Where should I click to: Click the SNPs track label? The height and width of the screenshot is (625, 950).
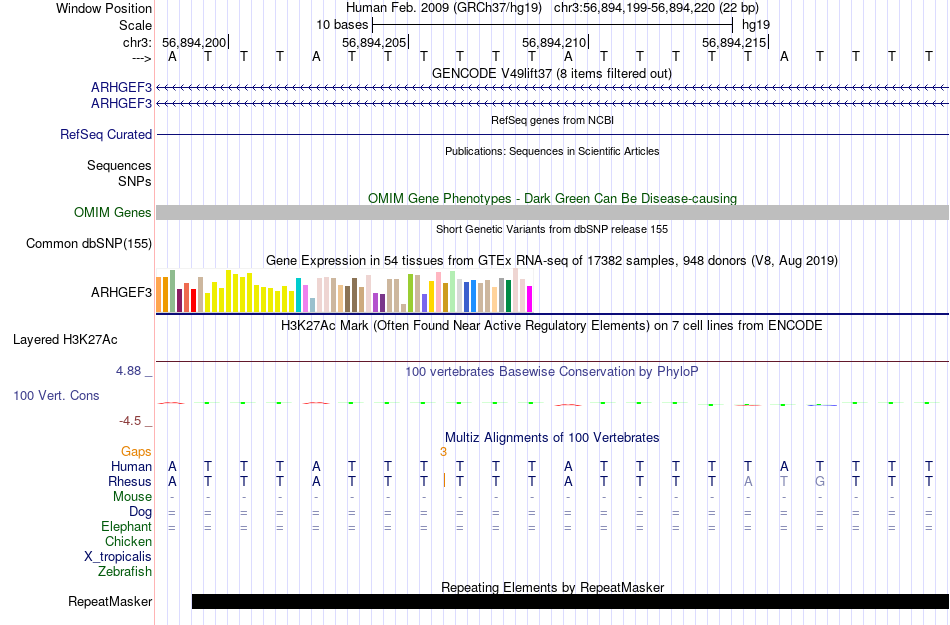[x=135, y=181]
